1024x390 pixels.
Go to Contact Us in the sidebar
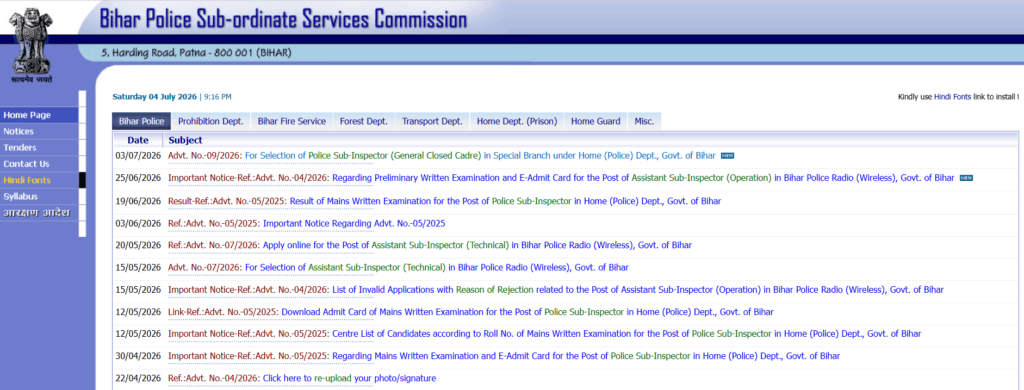[x=39, y=164]
